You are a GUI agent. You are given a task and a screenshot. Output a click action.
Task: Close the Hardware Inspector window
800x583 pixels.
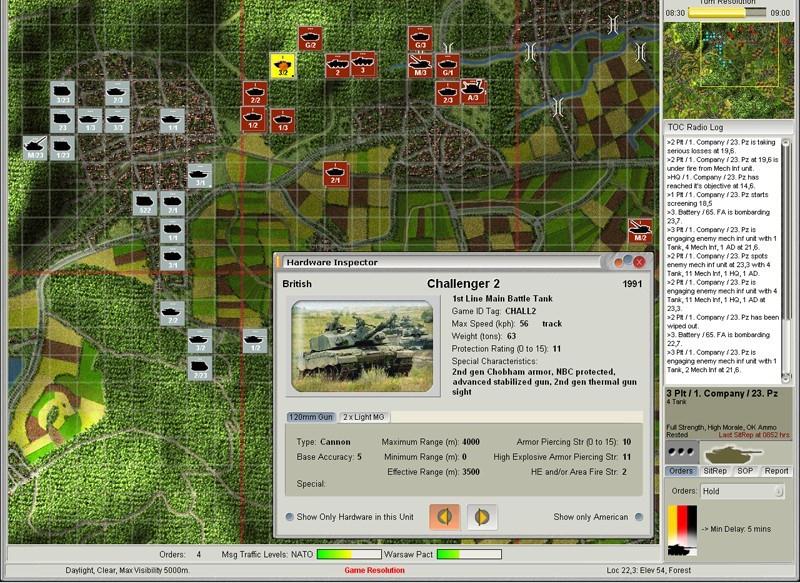(x=640, y=261)
